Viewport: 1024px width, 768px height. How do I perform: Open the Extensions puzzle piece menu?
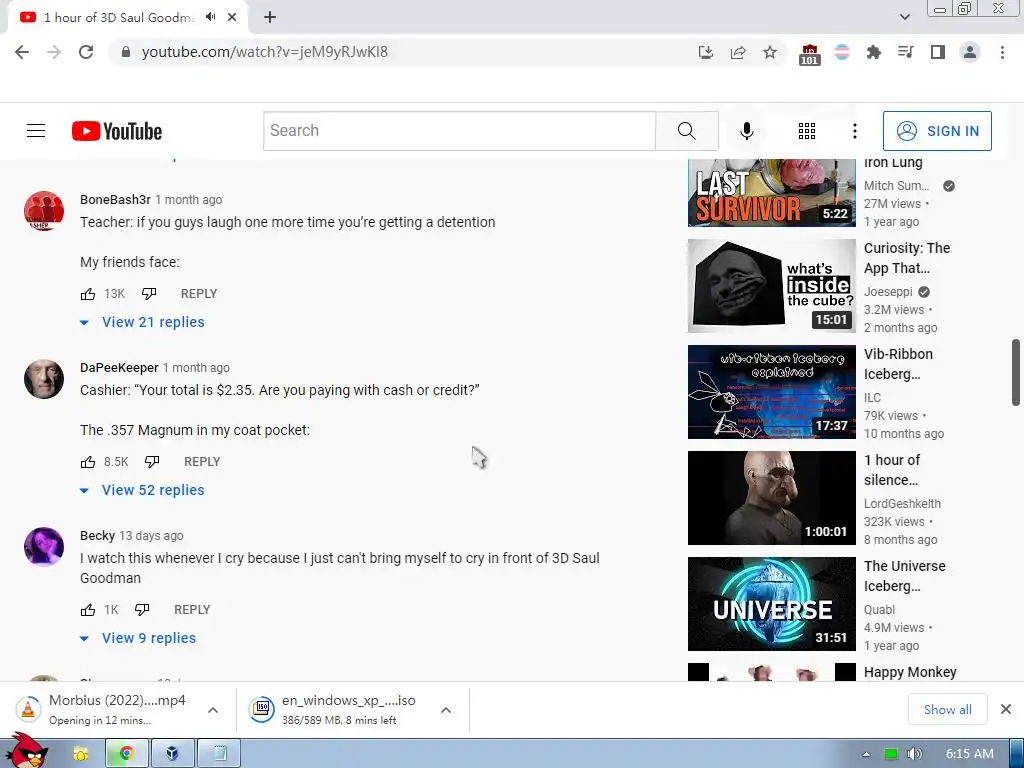point(873,52)
